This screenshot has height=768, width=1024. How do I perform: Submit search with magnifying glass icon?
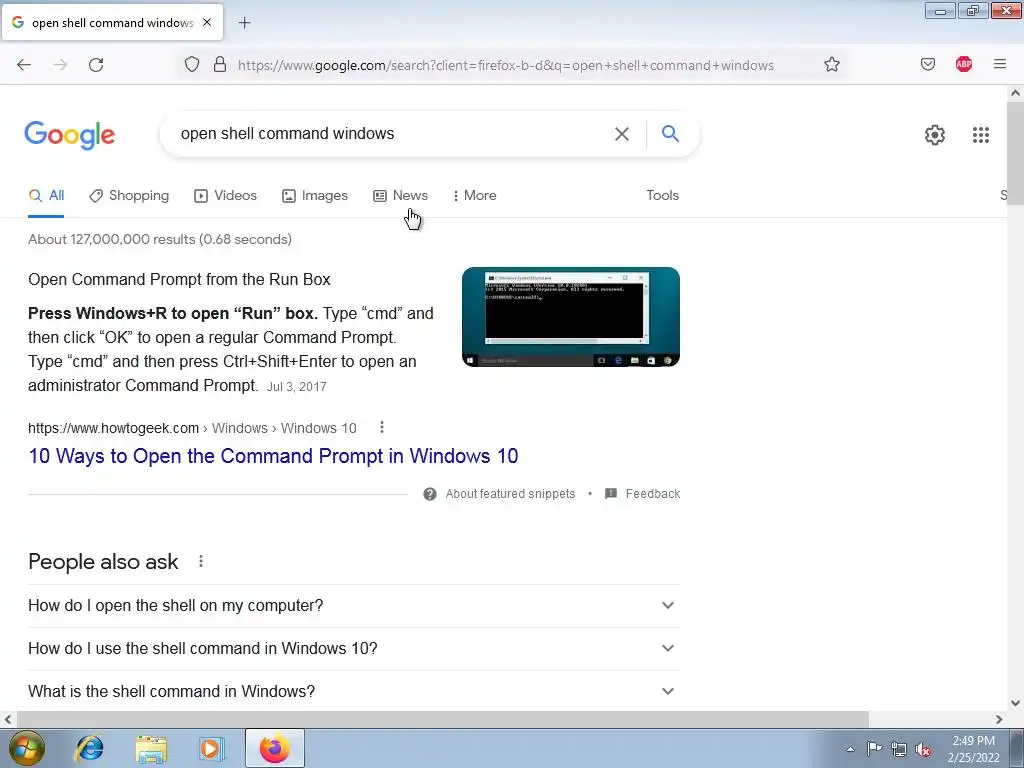(670, 133)
